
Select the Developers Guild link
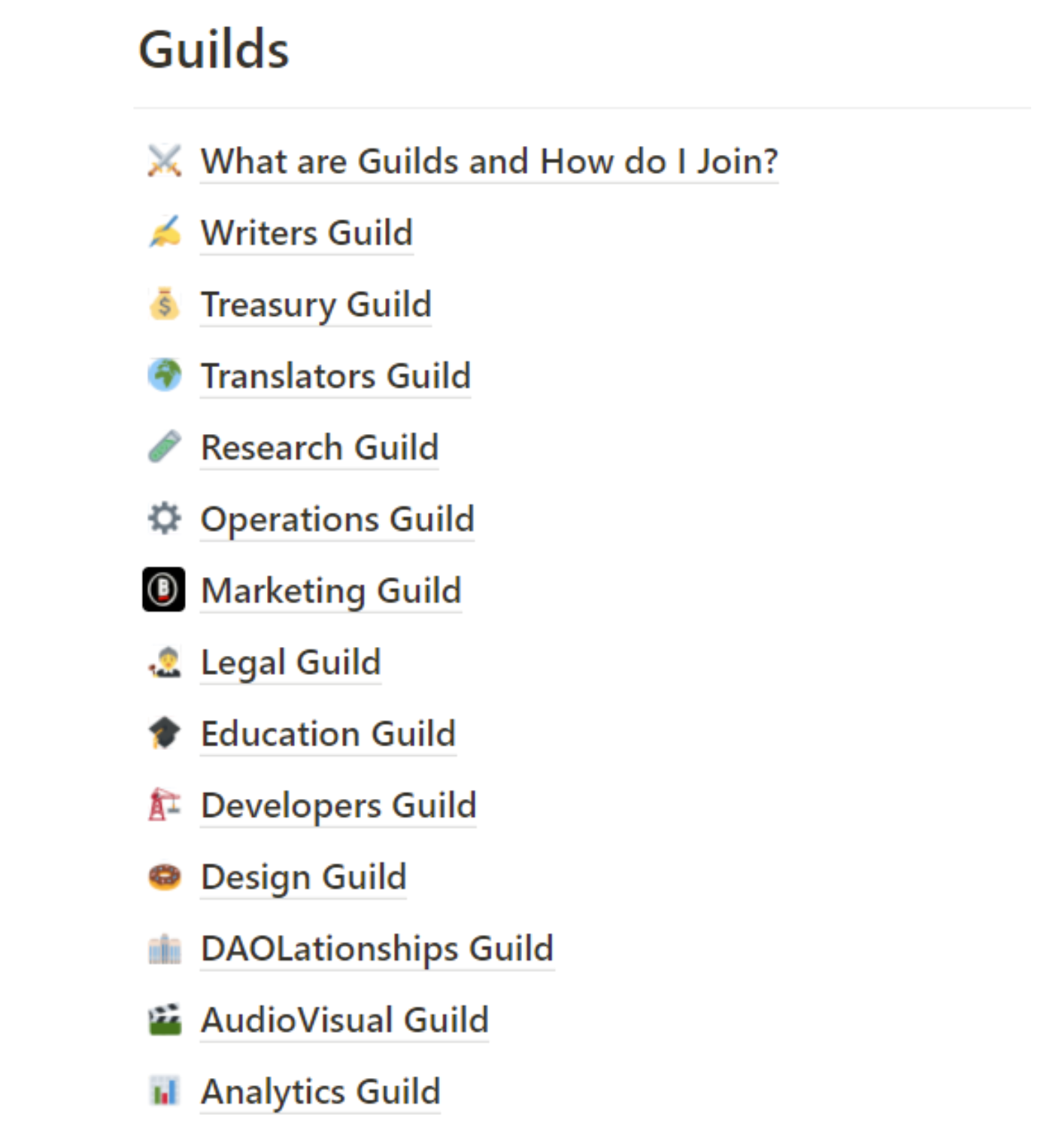pyautogui.click(x=338, y=806)
